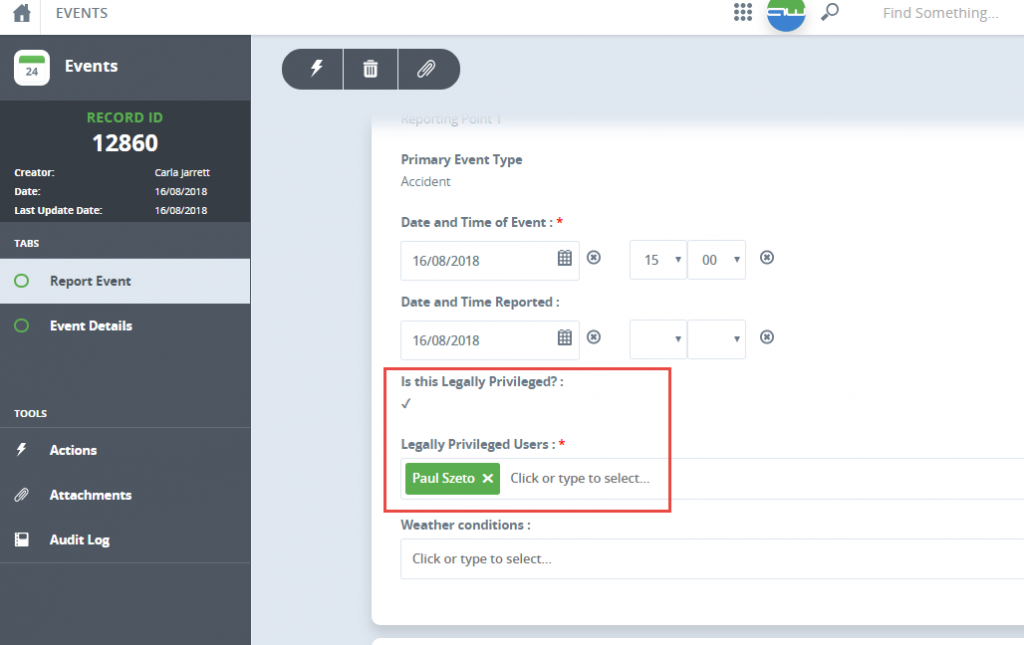
Task: Click the home icon in top bar
Action: pyautogui.click(x=21, y=14)
